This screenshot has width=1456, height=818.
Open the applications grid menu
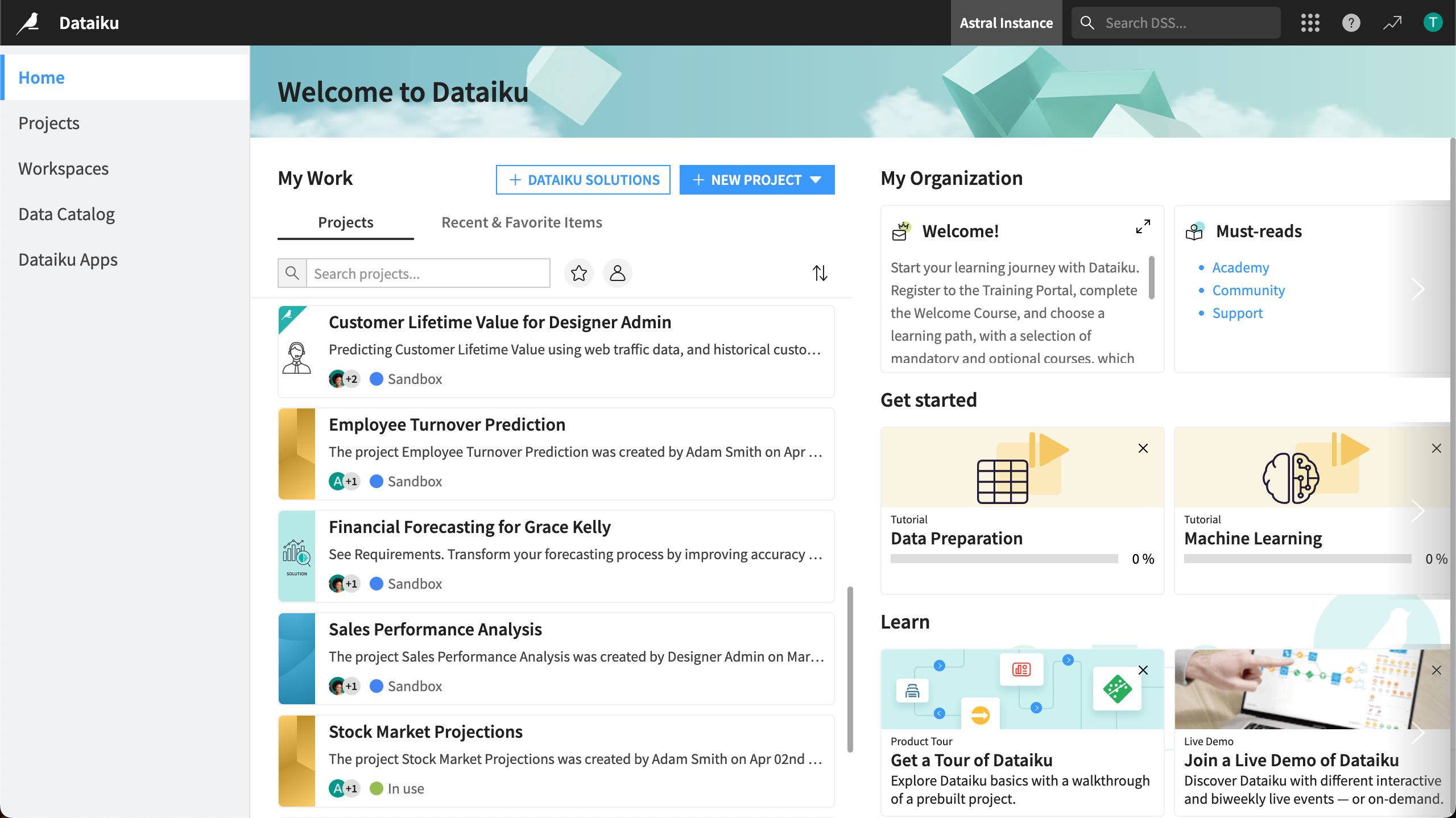tap(1310, 23)
